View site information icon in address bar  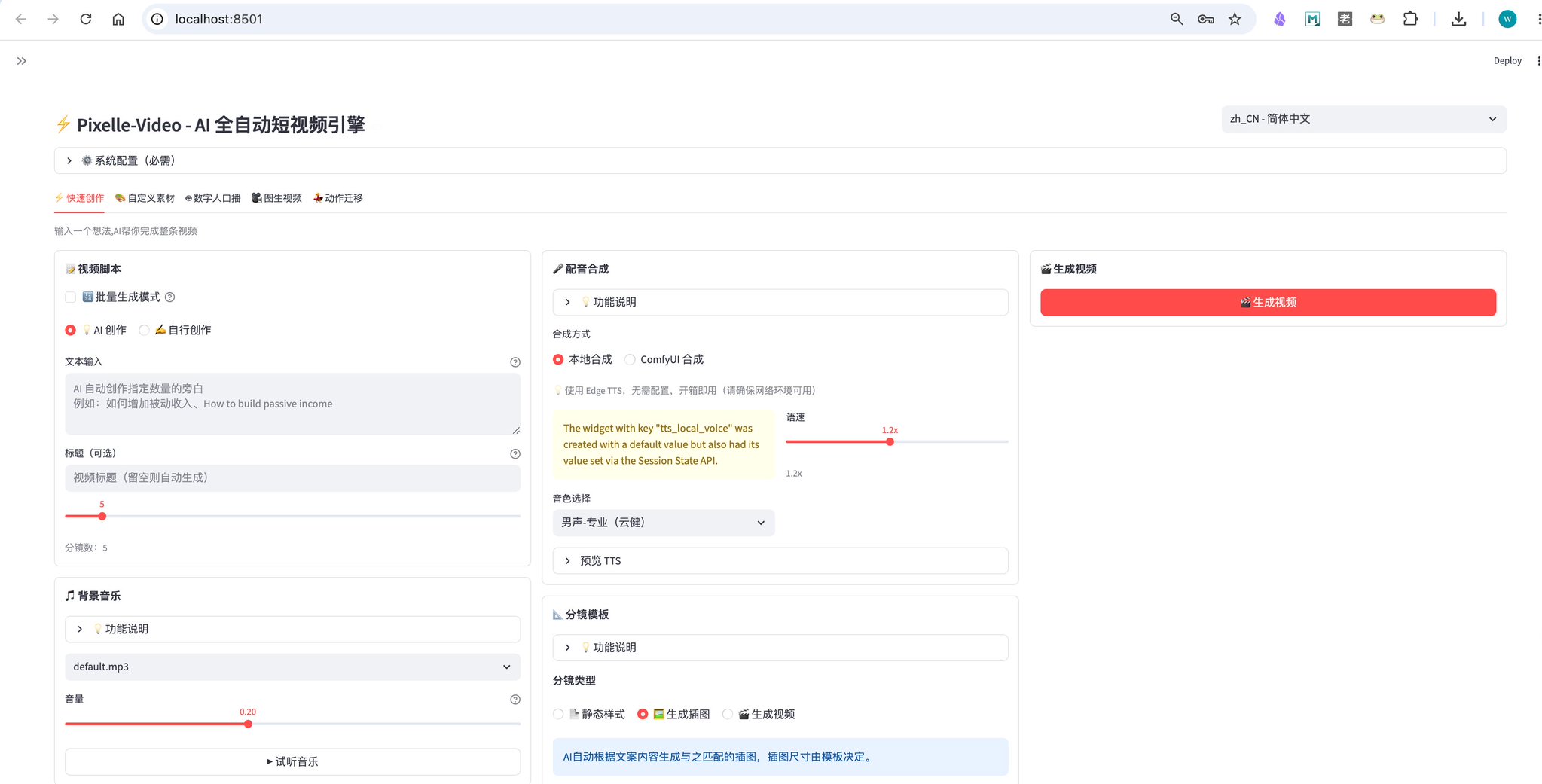click(157, 19)
